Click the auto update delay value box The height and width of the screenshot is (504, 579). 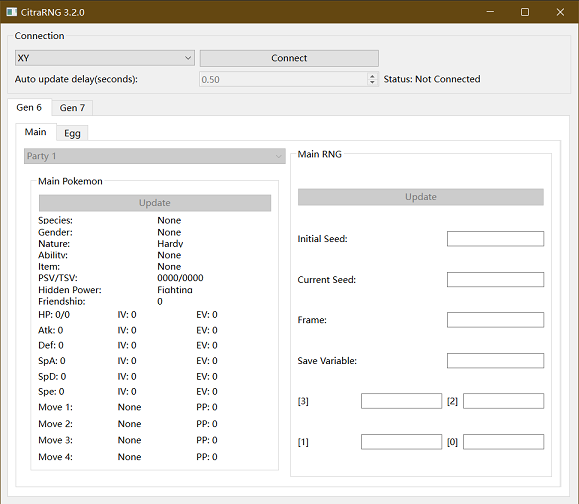(x=284, y=79)
